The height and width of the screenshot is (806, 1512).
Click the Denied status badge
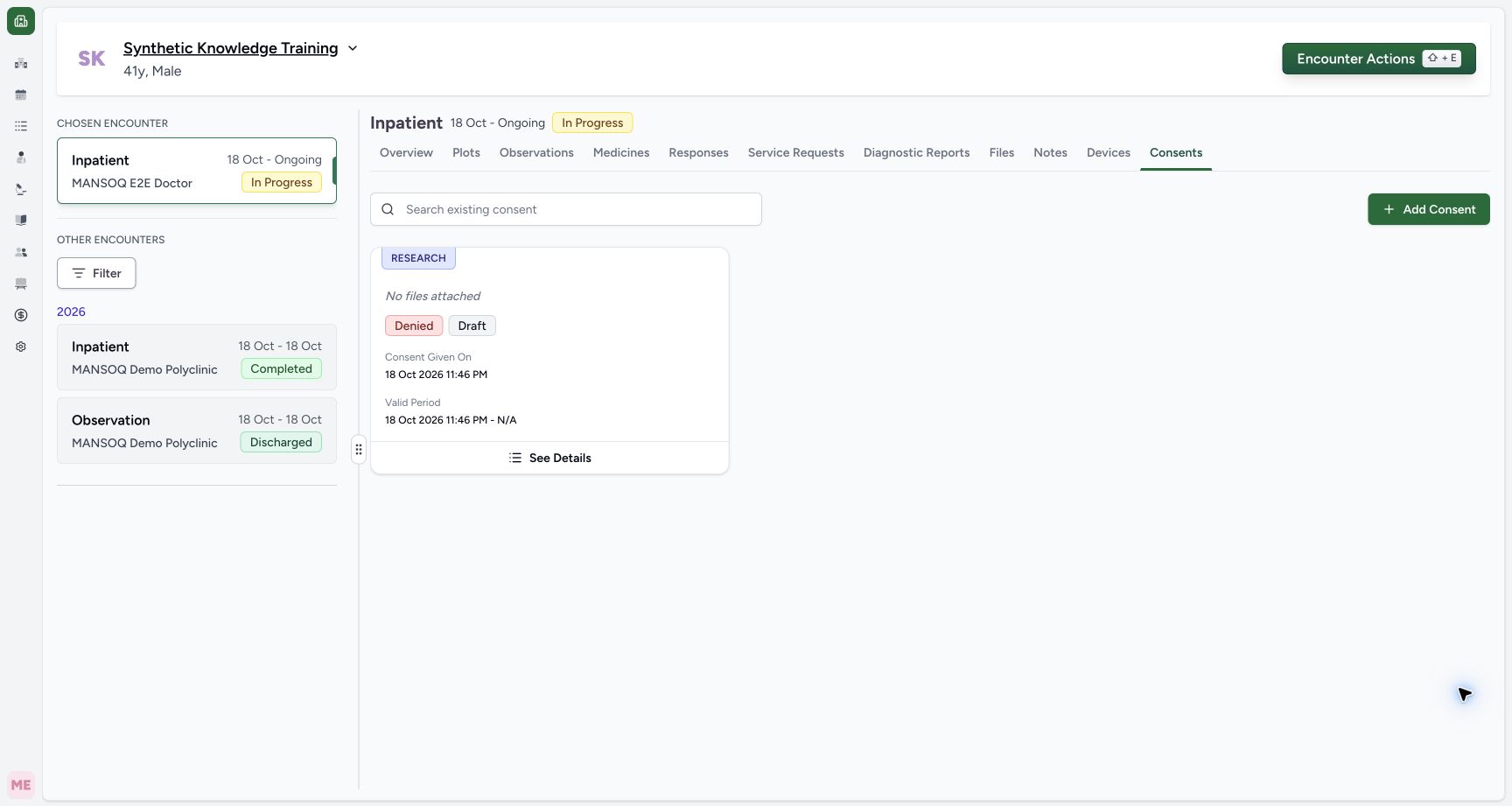pyautogui.click(x=414, y=326)
